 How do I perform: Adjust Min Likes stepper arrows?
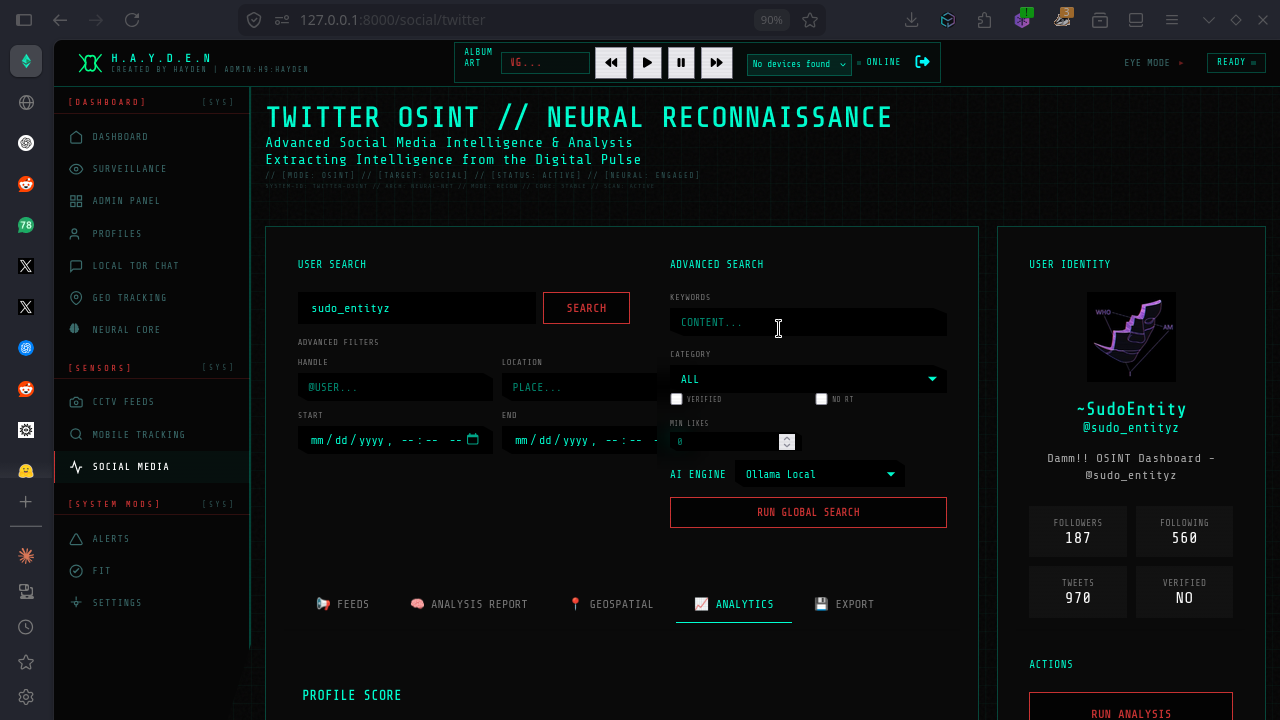click(787, 441)
